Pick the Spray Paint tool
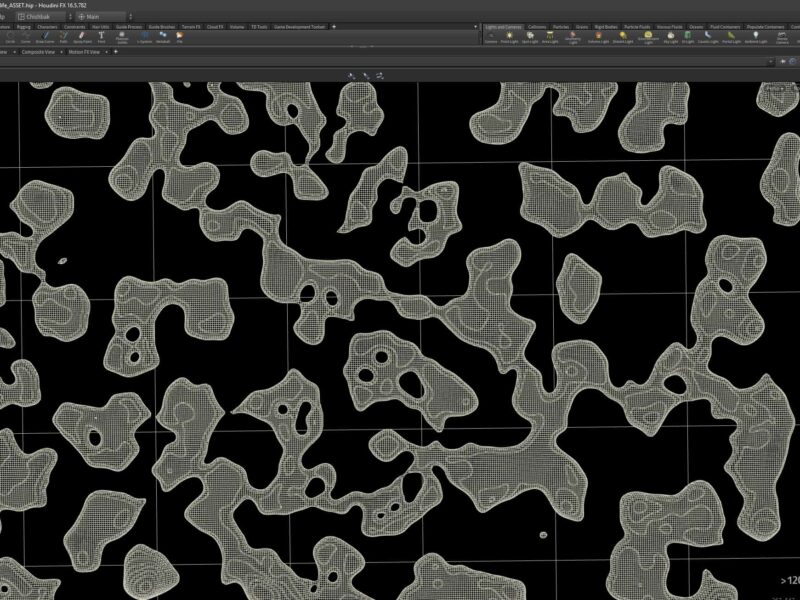Viewport: 800px width, 600px height. pos(82,38)
